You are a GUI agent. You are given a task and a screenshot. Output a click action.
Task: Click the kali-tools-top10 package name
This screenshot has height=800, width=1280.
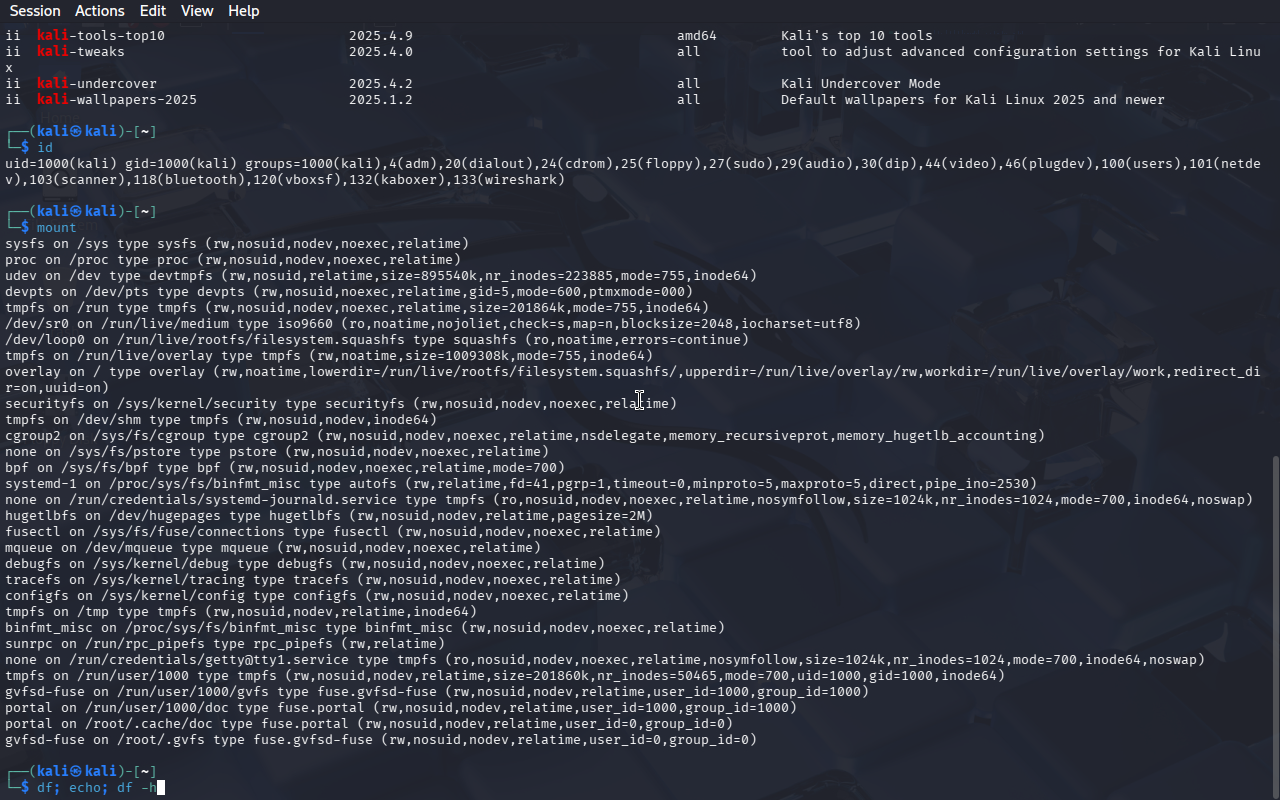tap(101, 36)
